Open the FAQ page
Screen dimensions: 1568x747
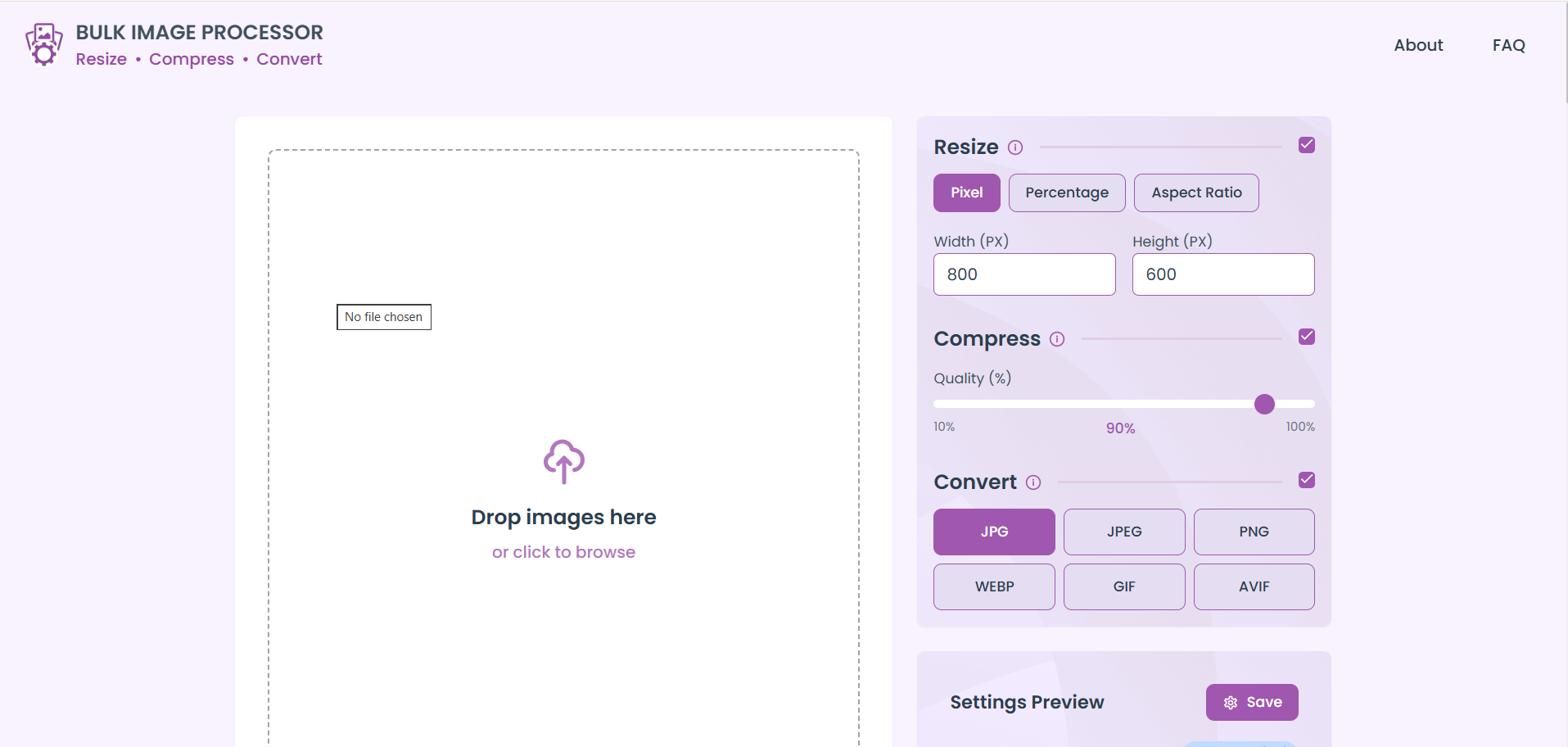click(x=1508, y=45)
